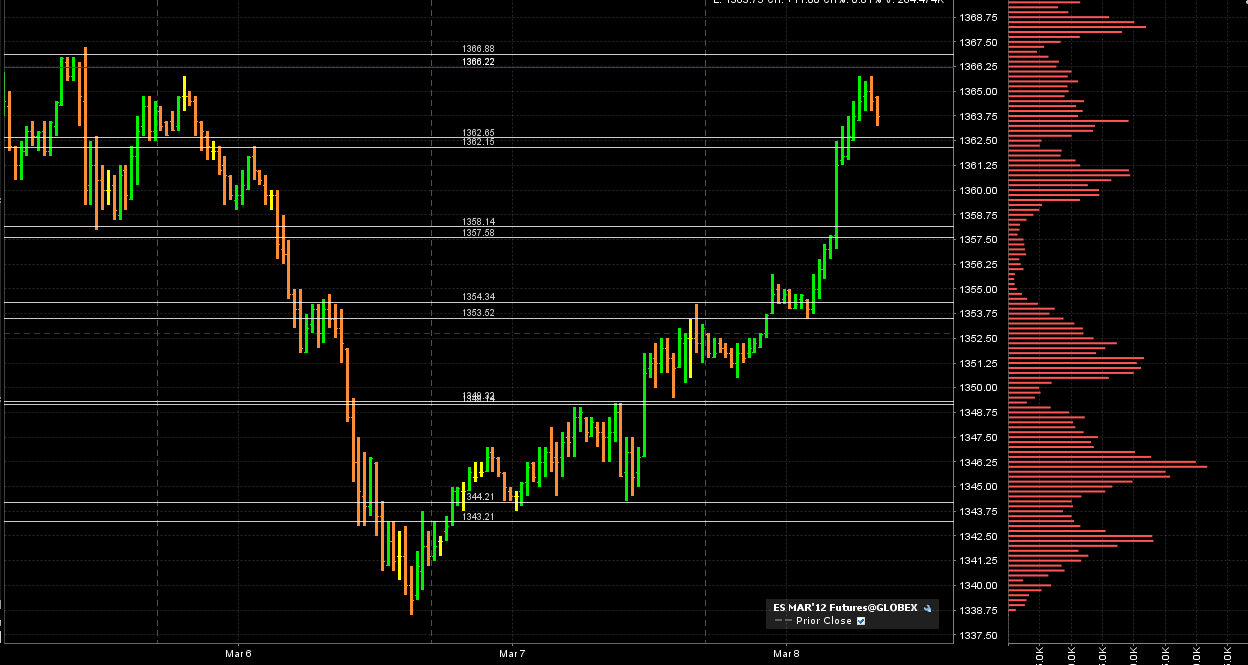Click the 1347.50 price axis label
The image size is (1248, 665).
click(x=978, y=437)
